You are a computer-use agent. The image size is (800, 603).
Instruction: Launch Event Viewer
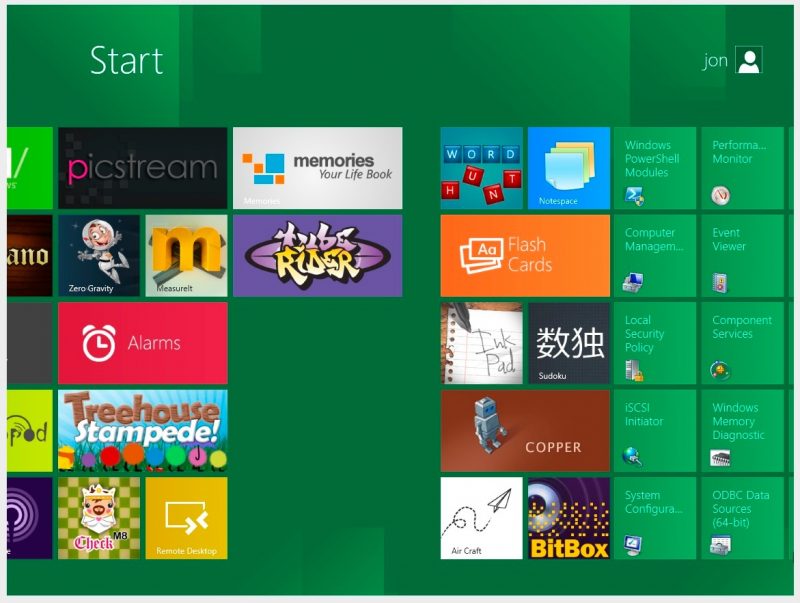[x=741, y=255]
